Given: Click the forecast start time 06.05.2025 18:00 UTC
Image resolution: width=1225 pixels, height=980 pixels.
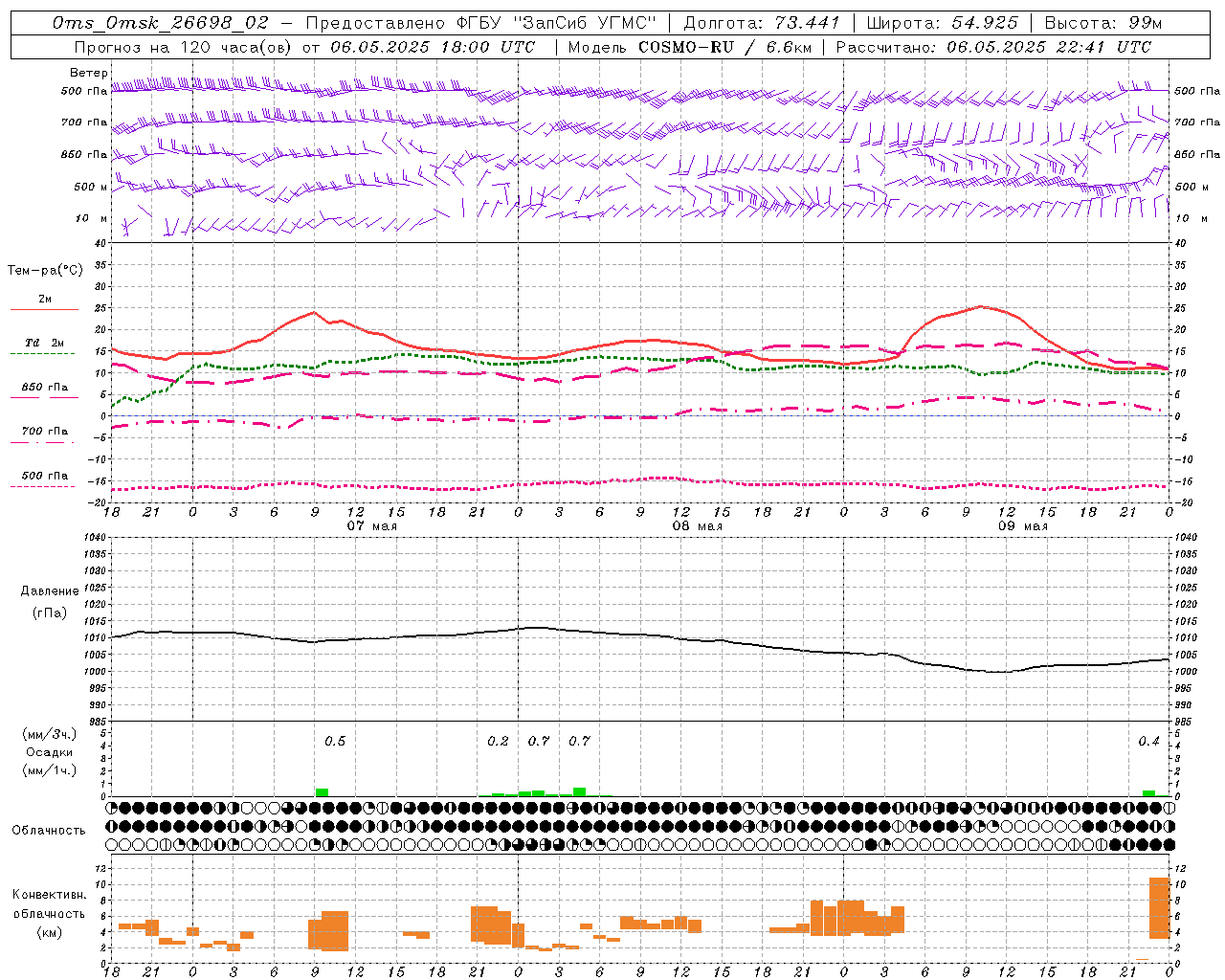Looking at the screenshot, I should coord(433,47).
